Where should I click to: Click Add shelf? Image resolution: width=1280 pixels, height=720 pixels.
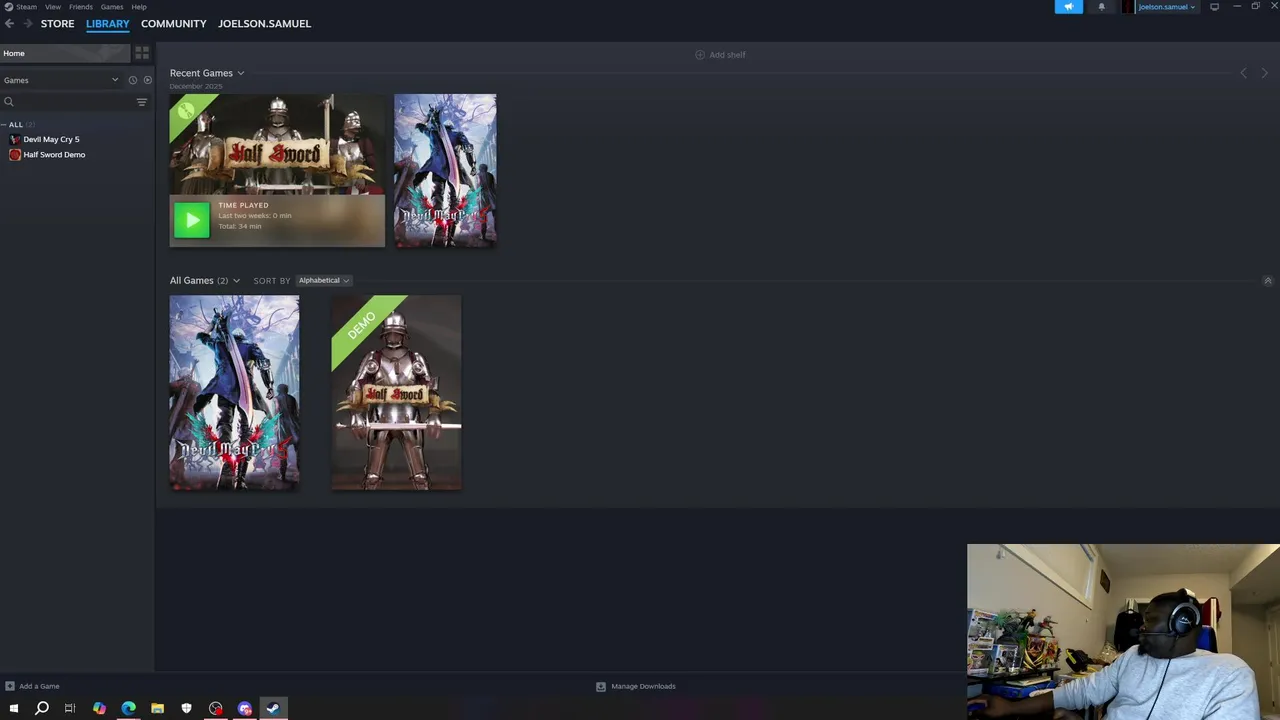(720, 55)
